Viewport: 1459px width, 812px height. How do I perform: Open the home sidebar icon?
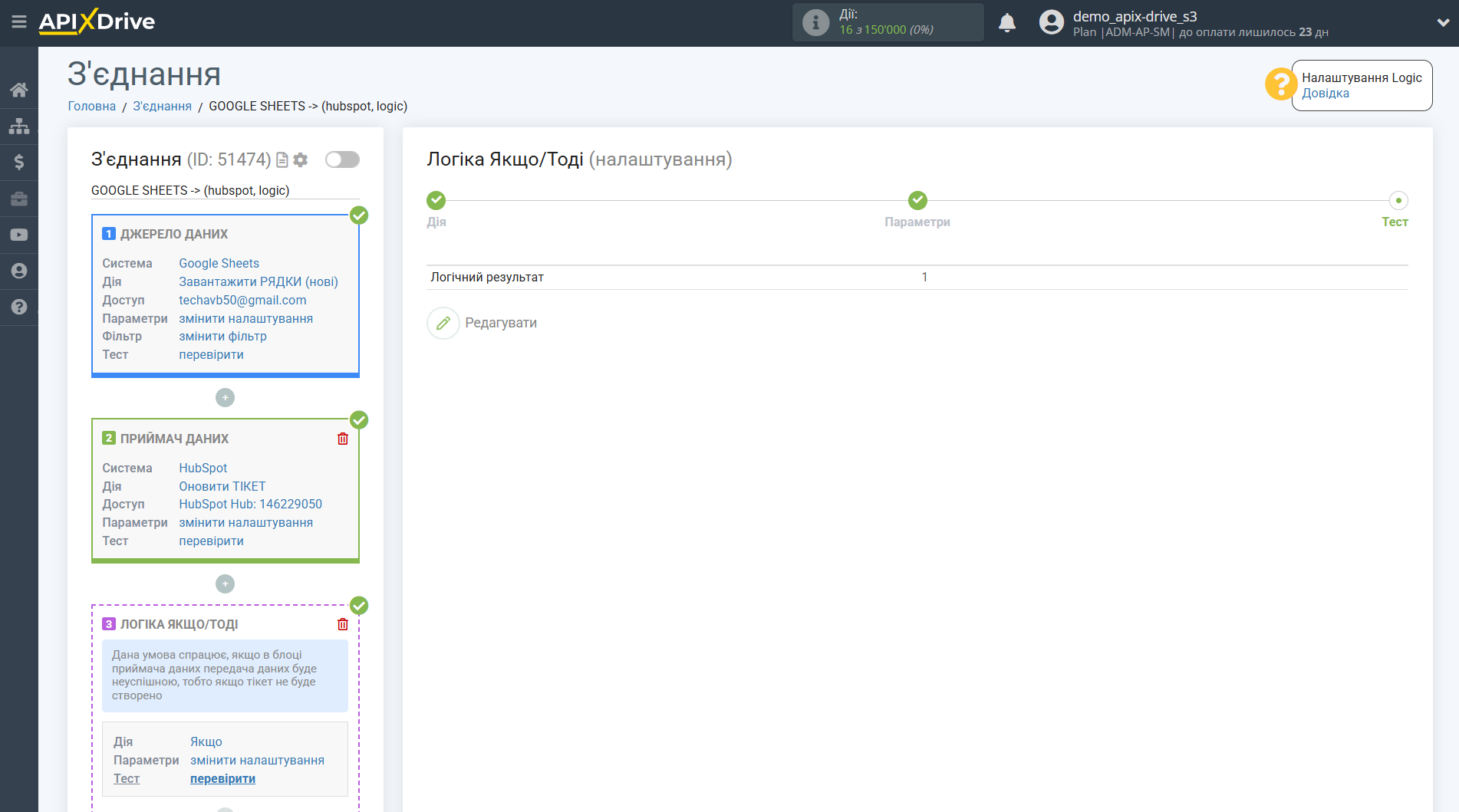tap(19, 90)
